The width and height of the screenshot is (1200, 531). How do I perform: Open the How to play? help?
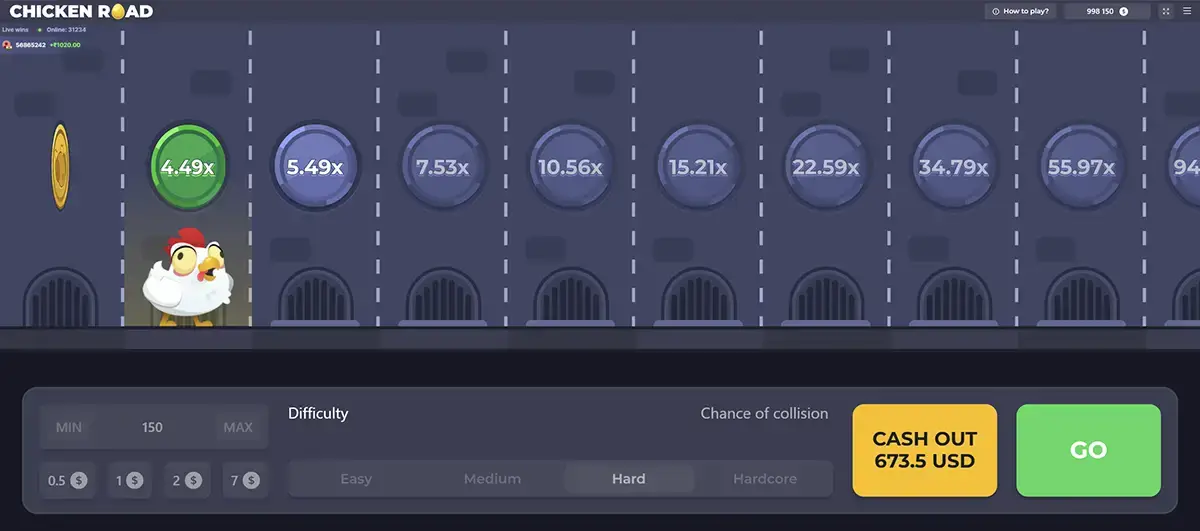click(x=1021, y=11)
